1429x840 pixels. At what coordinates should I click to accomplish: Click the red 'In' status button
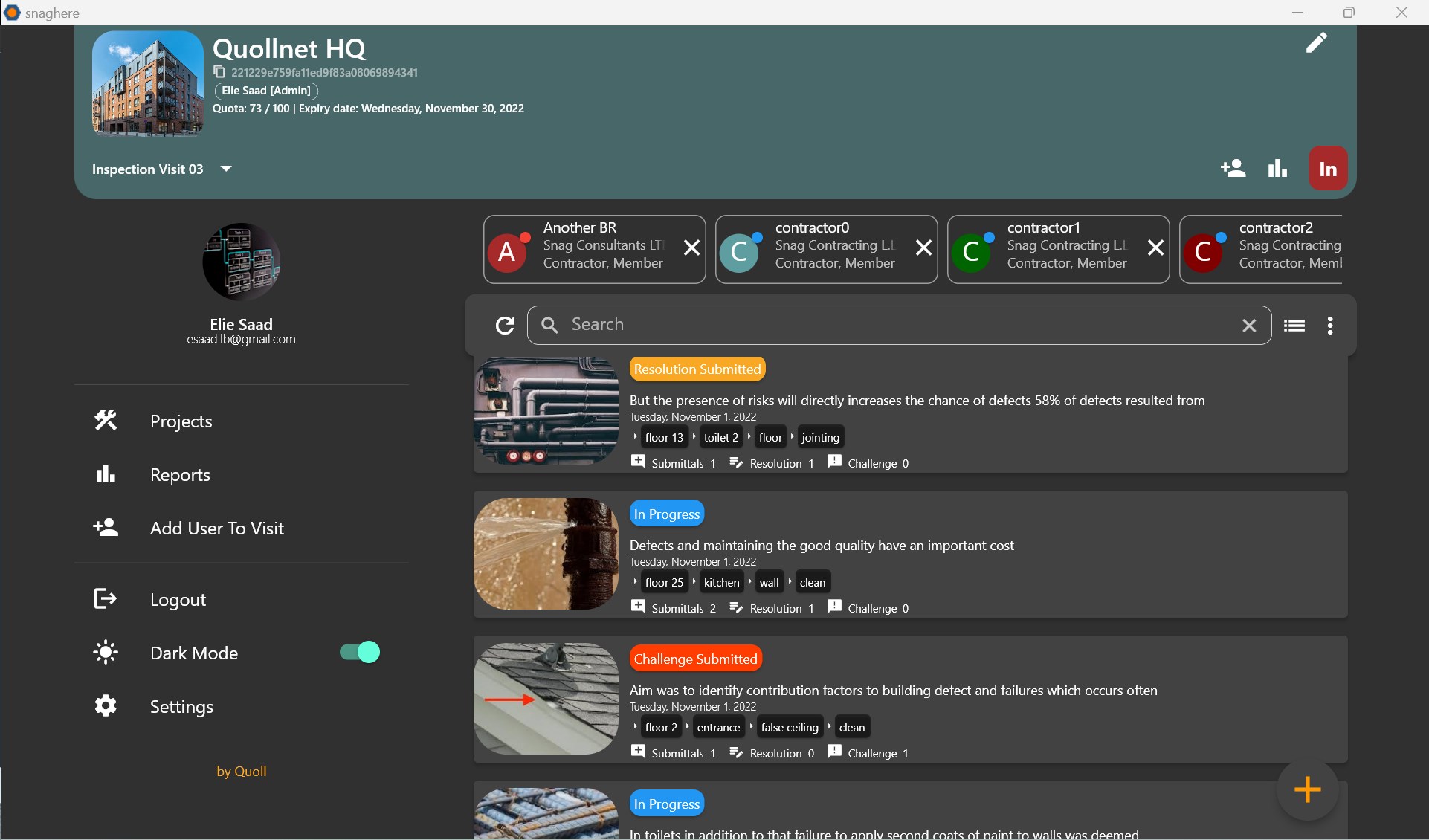(x=1328, y=169)
